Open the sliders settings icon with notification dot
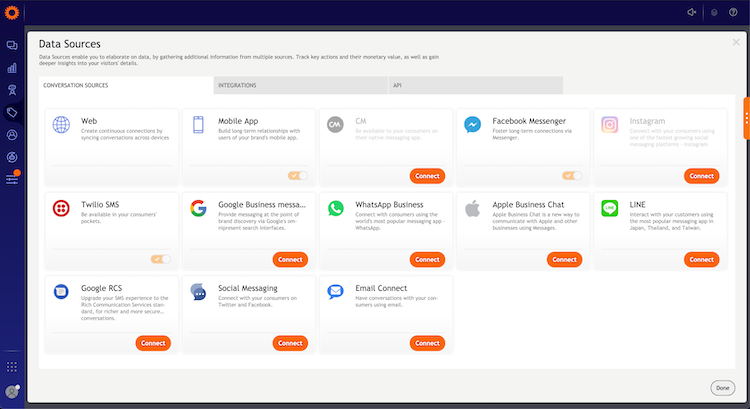 tap(12, 178)
